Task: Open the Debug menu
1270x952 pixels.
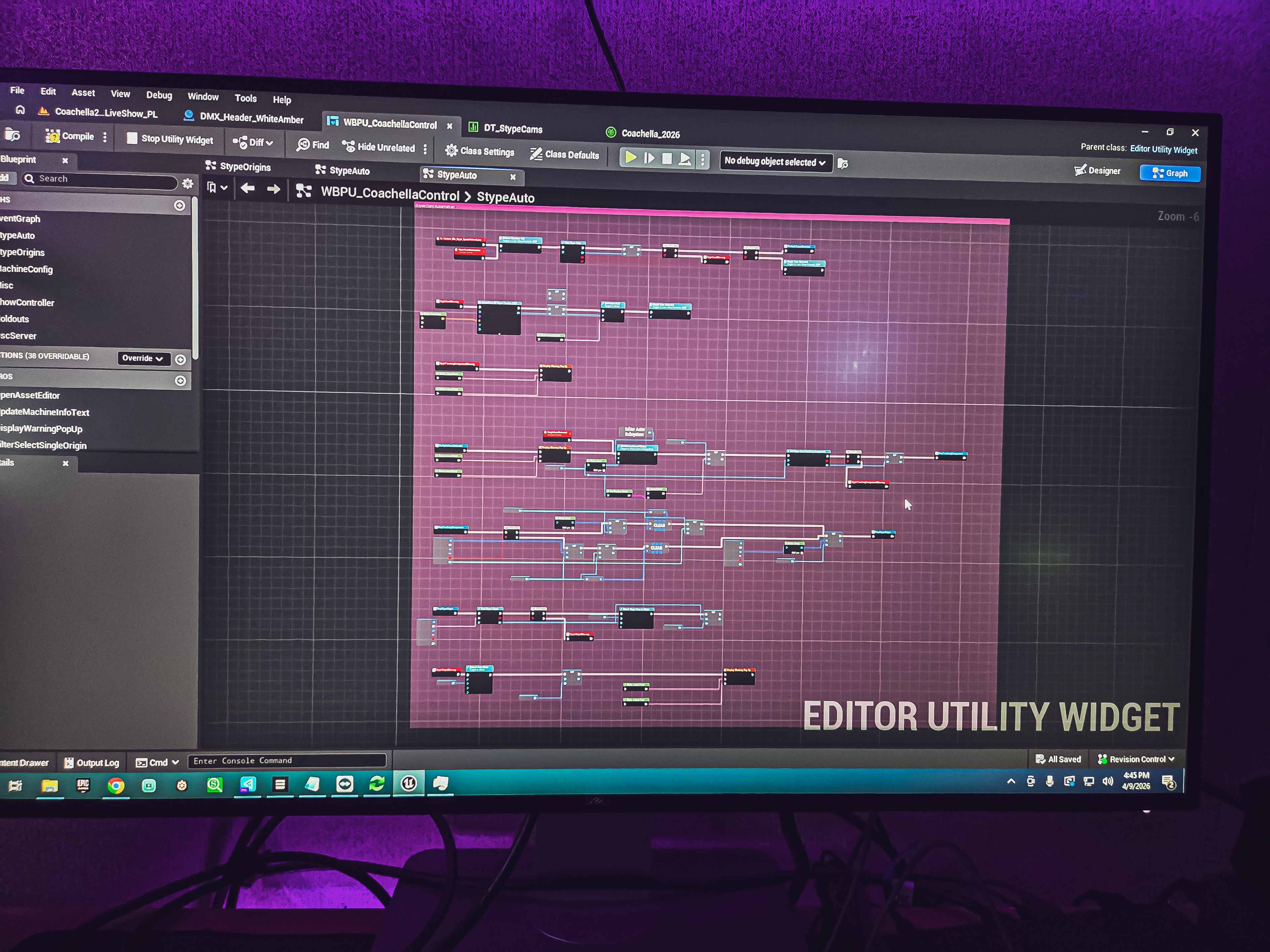Action: point(158,95)
